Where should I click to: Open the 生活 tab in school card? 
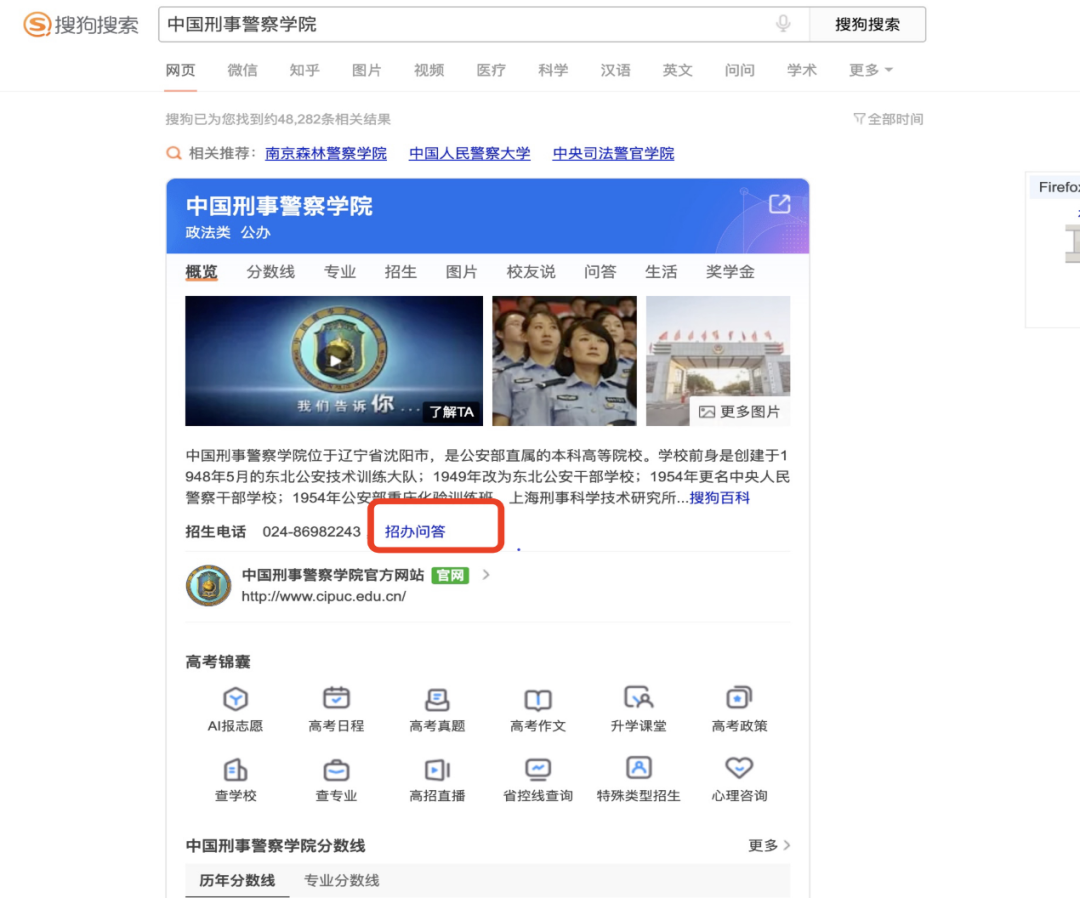[x=661, y=272]
